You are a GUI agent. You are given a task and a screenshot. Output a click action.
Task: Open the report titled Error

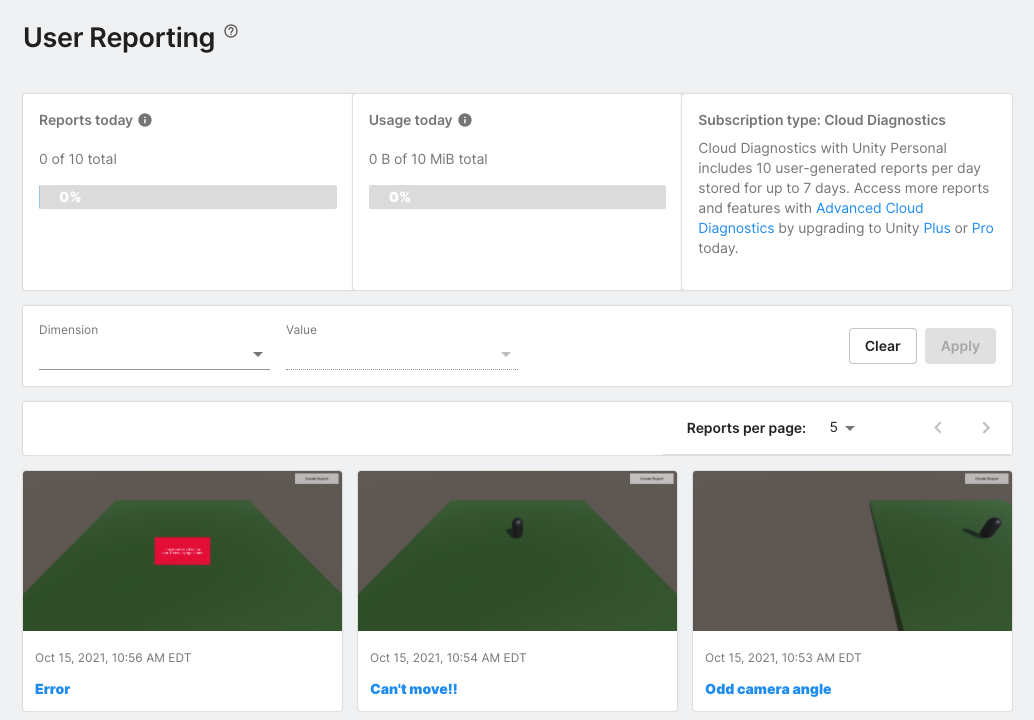click(x=53, y=689)
